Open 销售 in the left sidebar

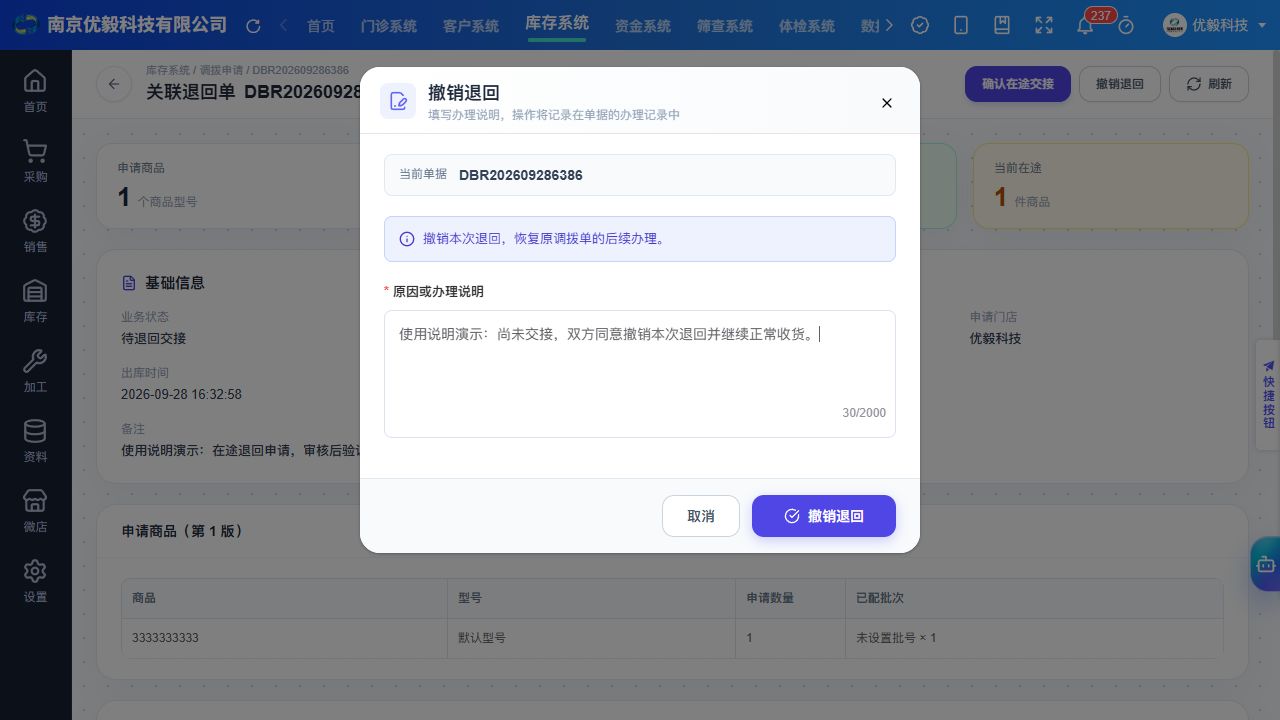[x=35, y=231]
